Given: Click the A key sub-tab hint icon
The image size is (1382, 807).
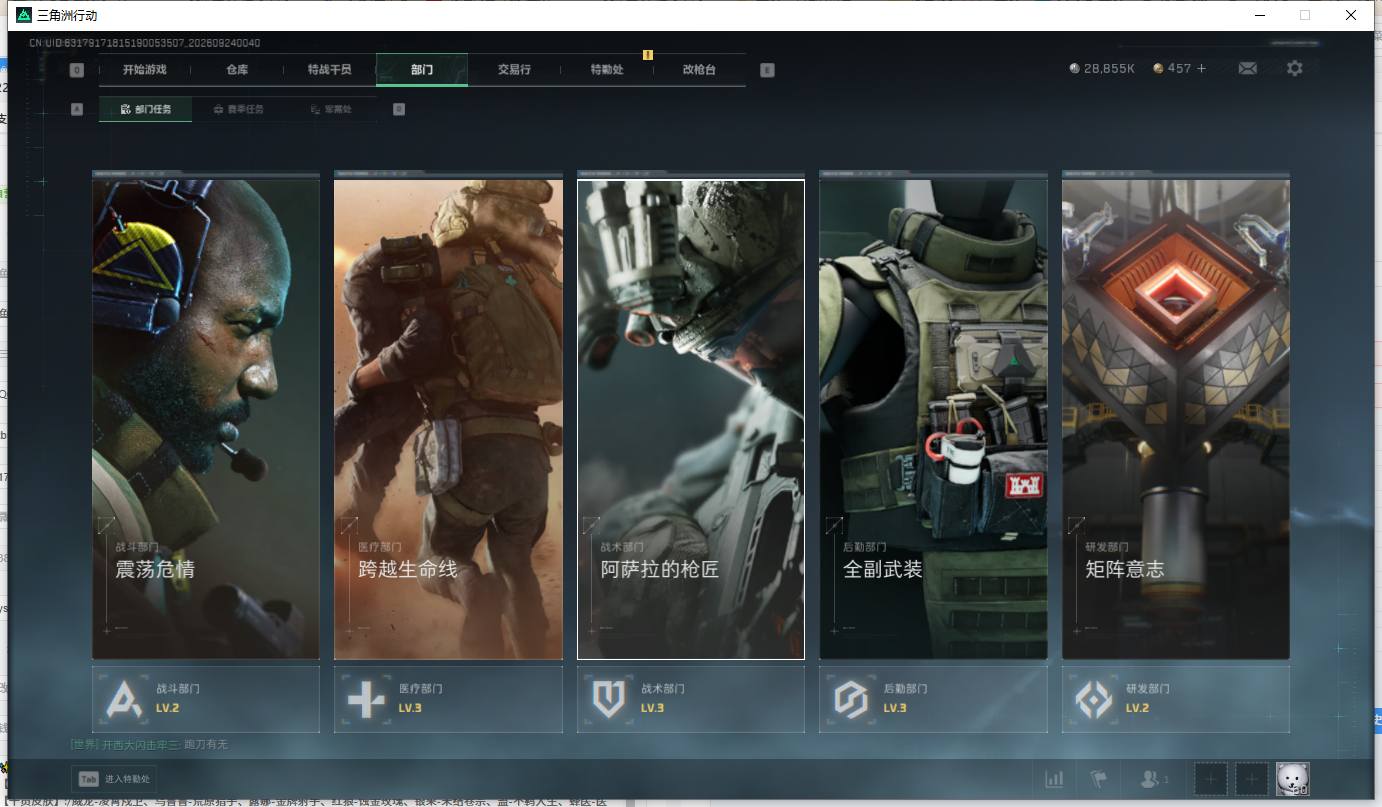Looking at the screenshot, I should [x=77, y=109].
